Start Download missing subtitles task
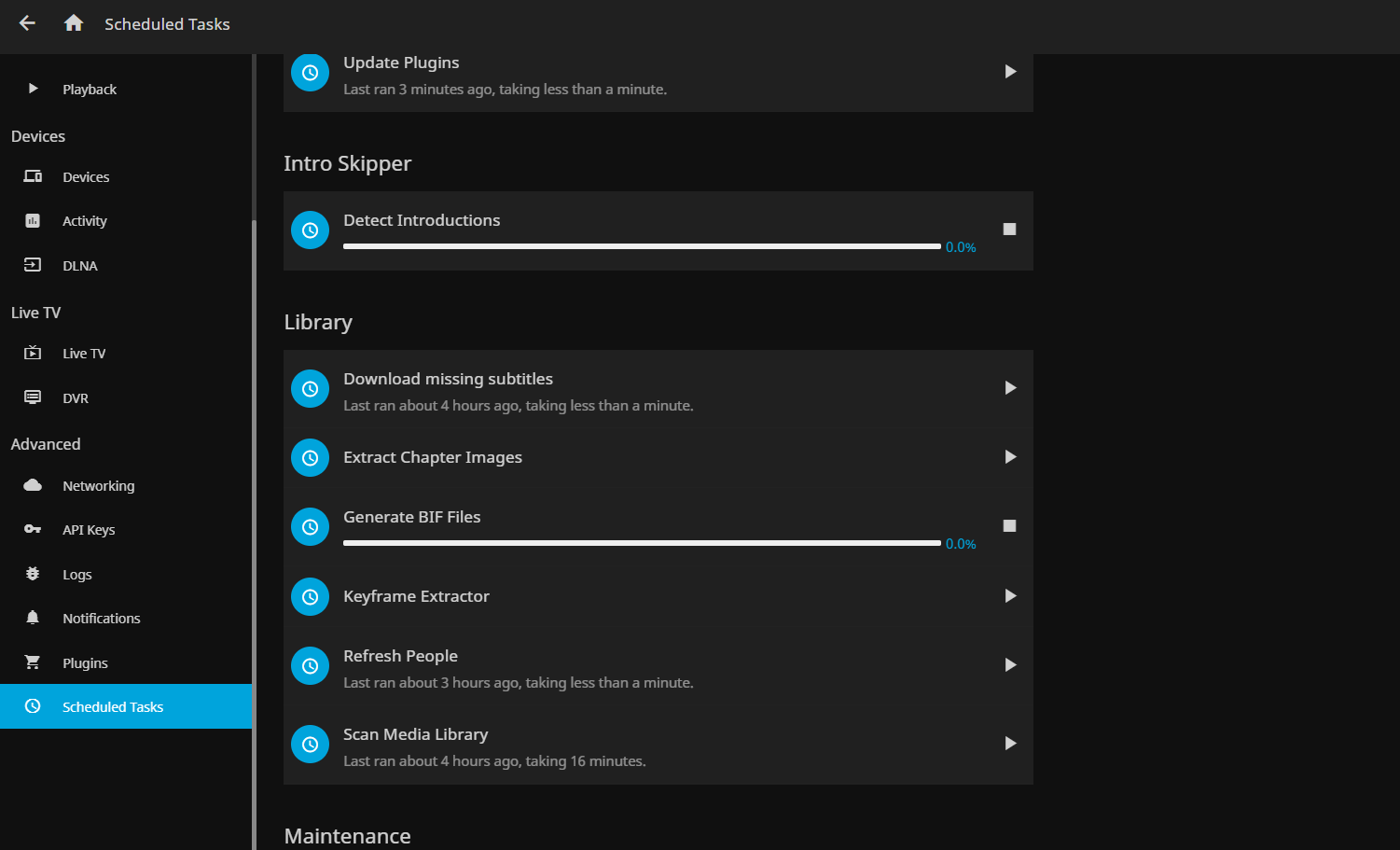This screenshot has height=850, width=1400. click(1009, 388)
